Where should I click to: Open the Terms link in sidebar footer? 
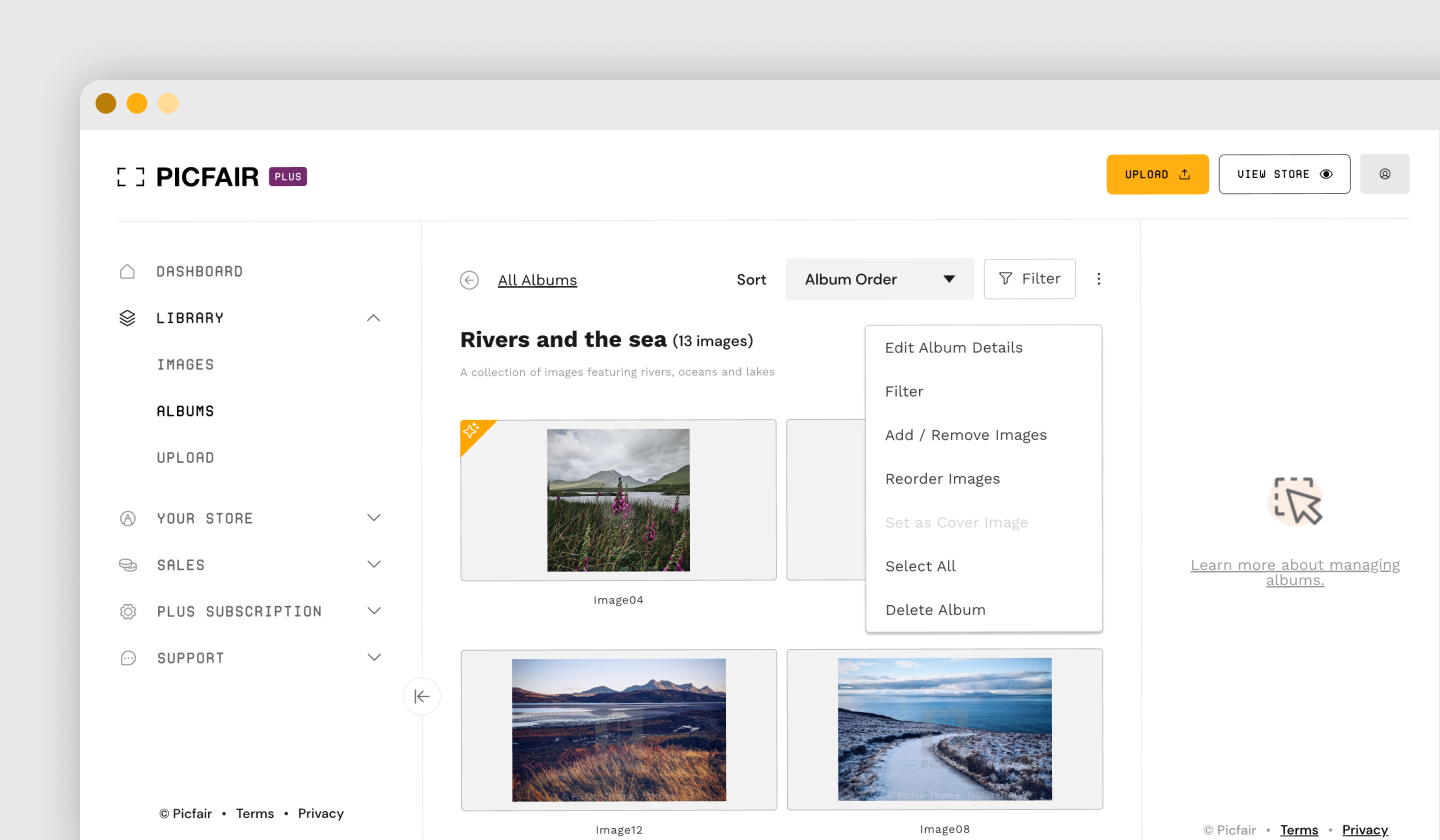[x=255, y=814]
